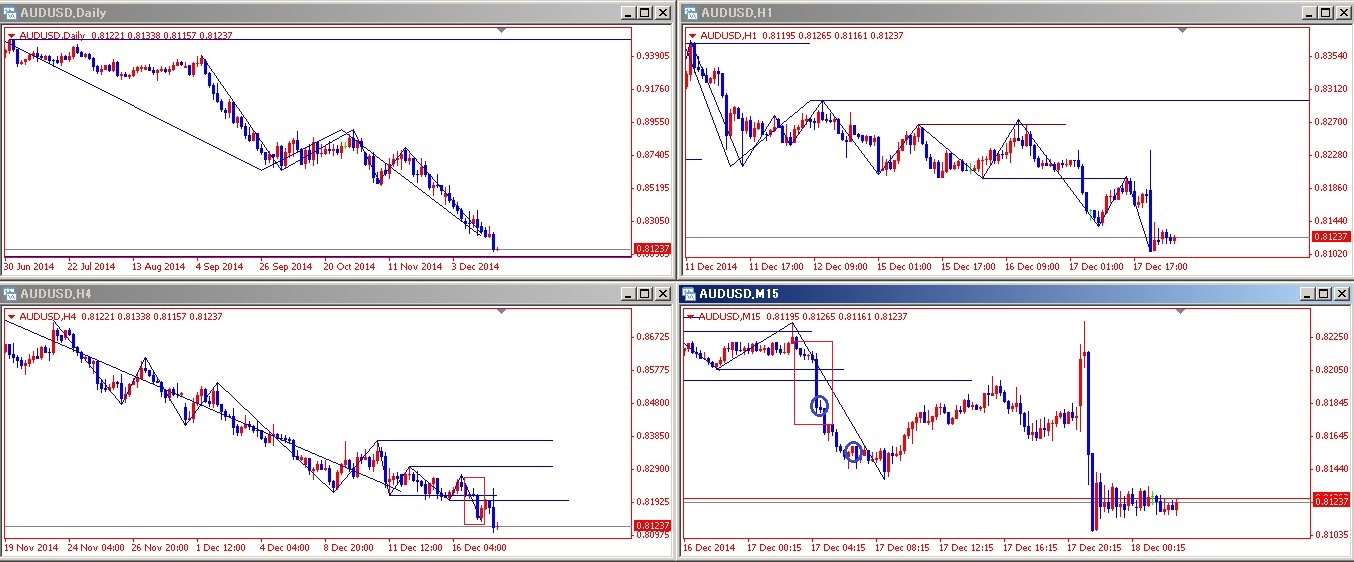Click the AUDUSD,H4 window chart icon
This screenshot has height=562, width=1354.
(11, 294)
